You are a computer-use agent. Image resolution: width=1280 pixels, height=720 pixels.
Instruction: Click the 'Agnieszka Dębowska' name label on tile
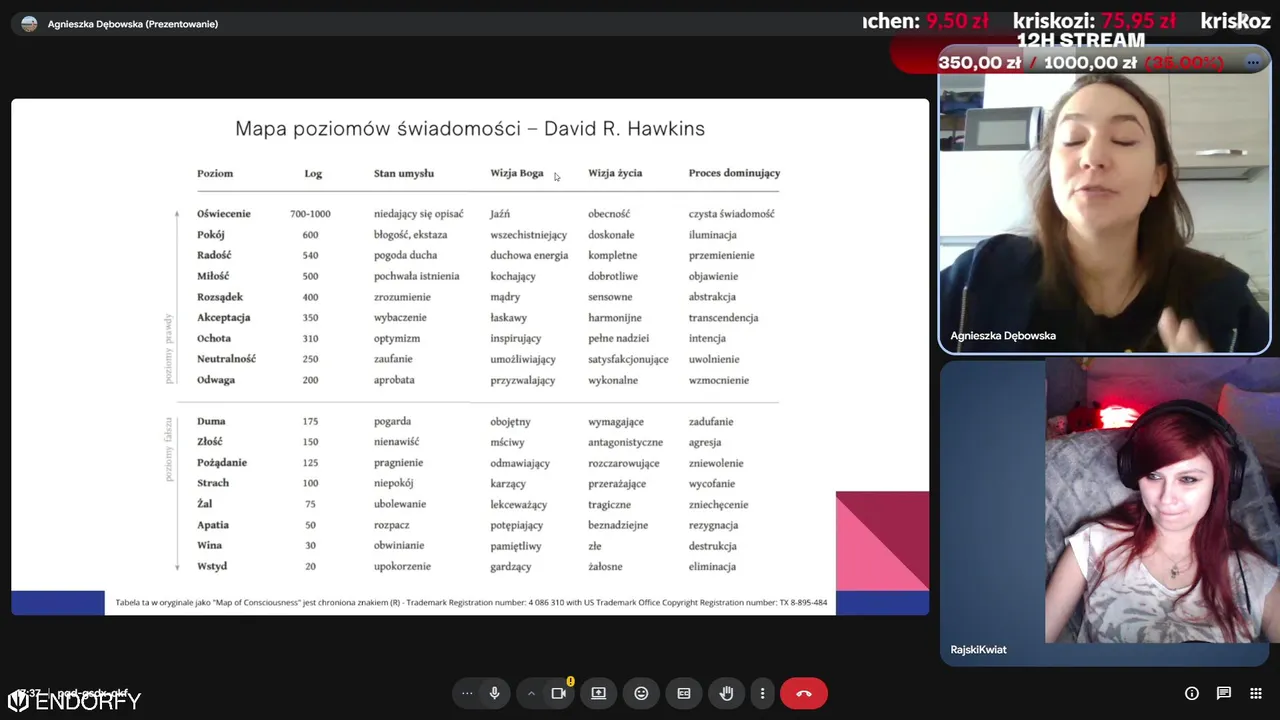tap(1003, 336)
